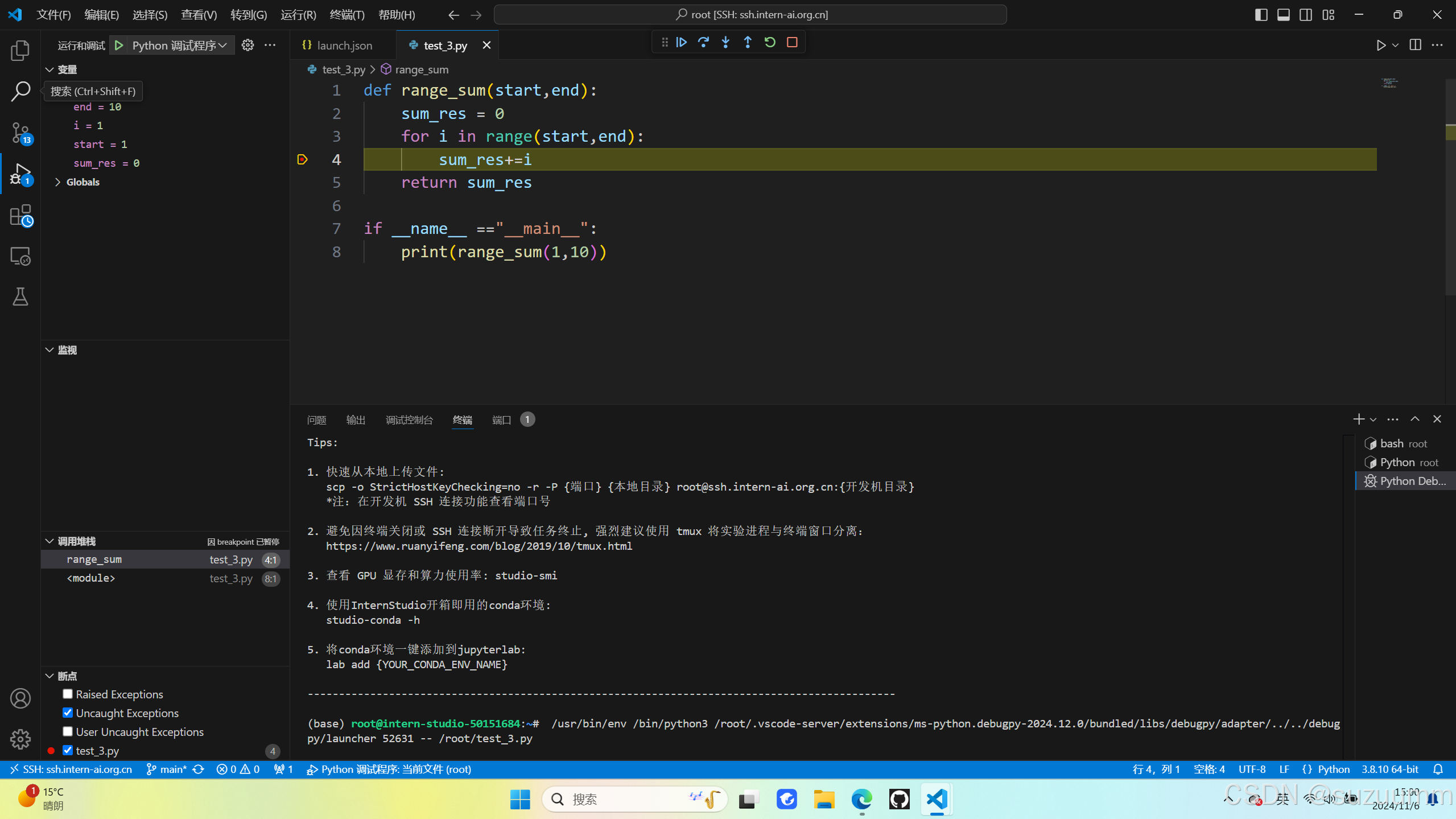The width and height of the screenshot is (1456, 819).
Task: Click the Python 3.8.10 interpreter status
Action: coord(1389,769)
